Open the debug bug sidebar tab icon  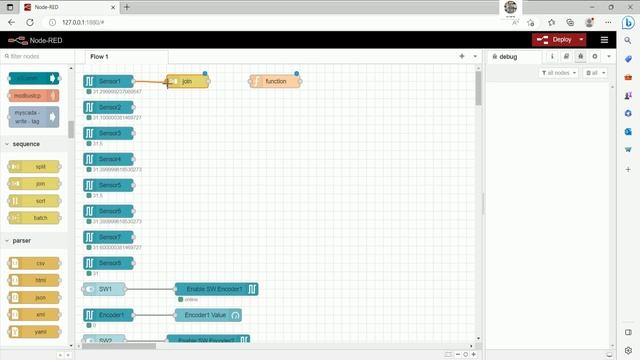(580, 56)
